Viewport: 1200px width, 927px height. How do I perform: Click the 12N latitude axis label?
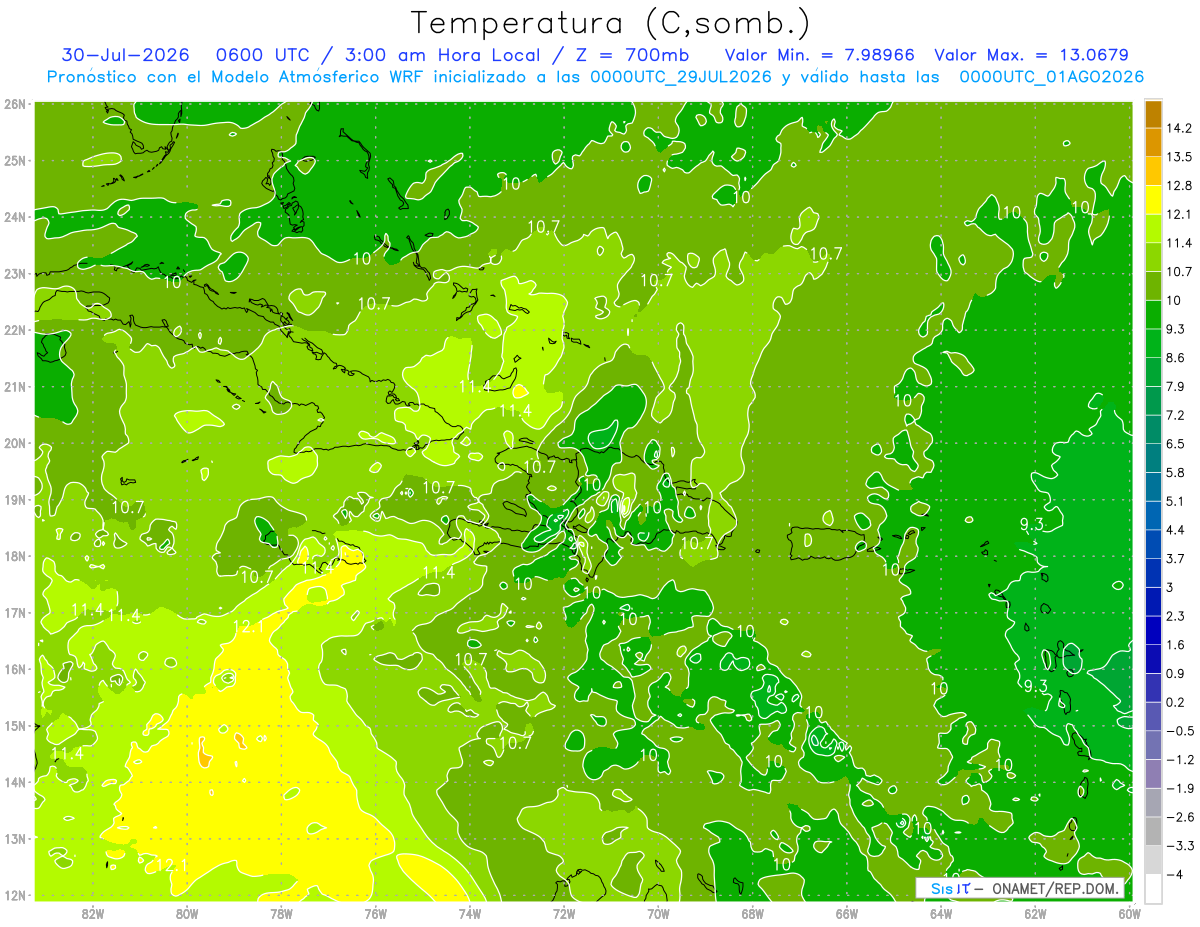(x=14, y=895)
